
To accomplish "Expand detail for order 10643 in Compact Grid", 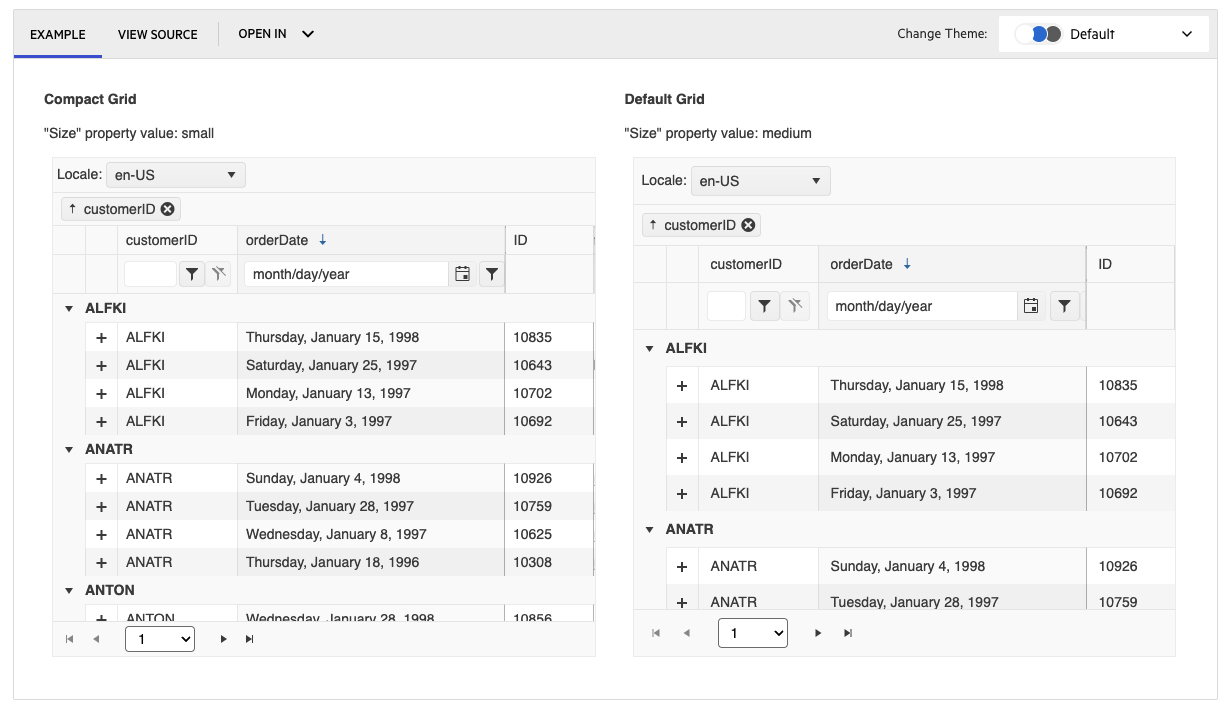I will click(x=101, y=366).
